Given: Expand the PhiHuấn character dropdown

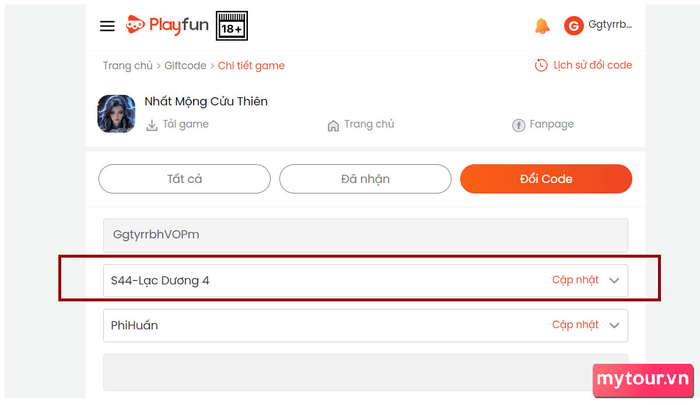Looking at the screenshot, I should (x=615, y=325).
